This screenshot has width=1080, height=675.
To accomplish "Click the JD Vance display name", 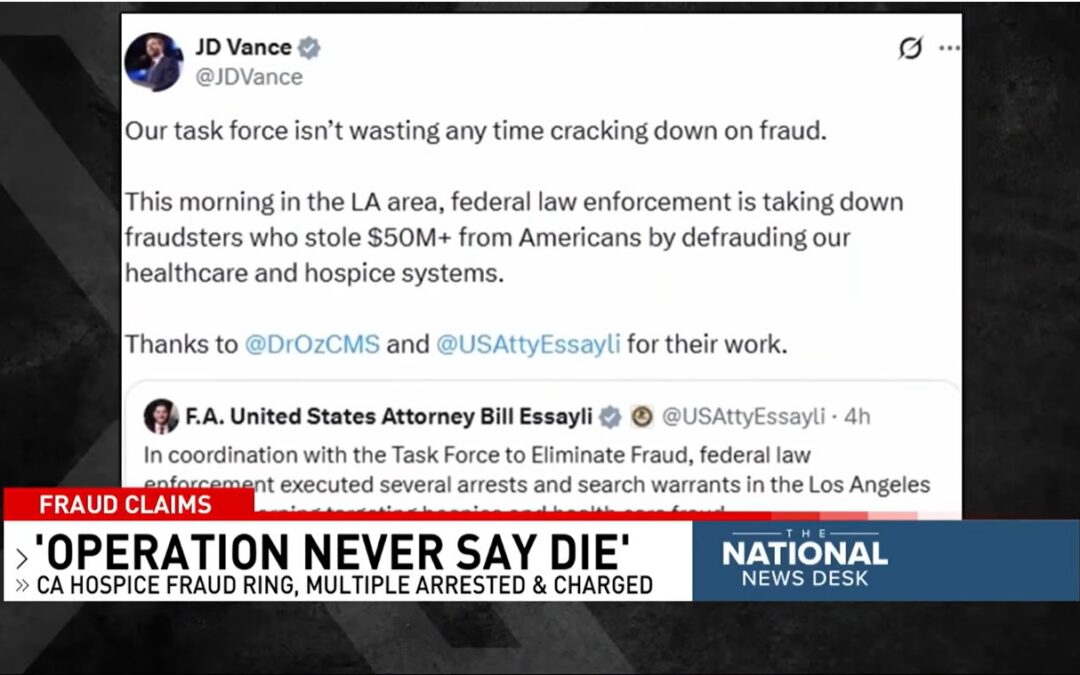I will click(246, 46).
